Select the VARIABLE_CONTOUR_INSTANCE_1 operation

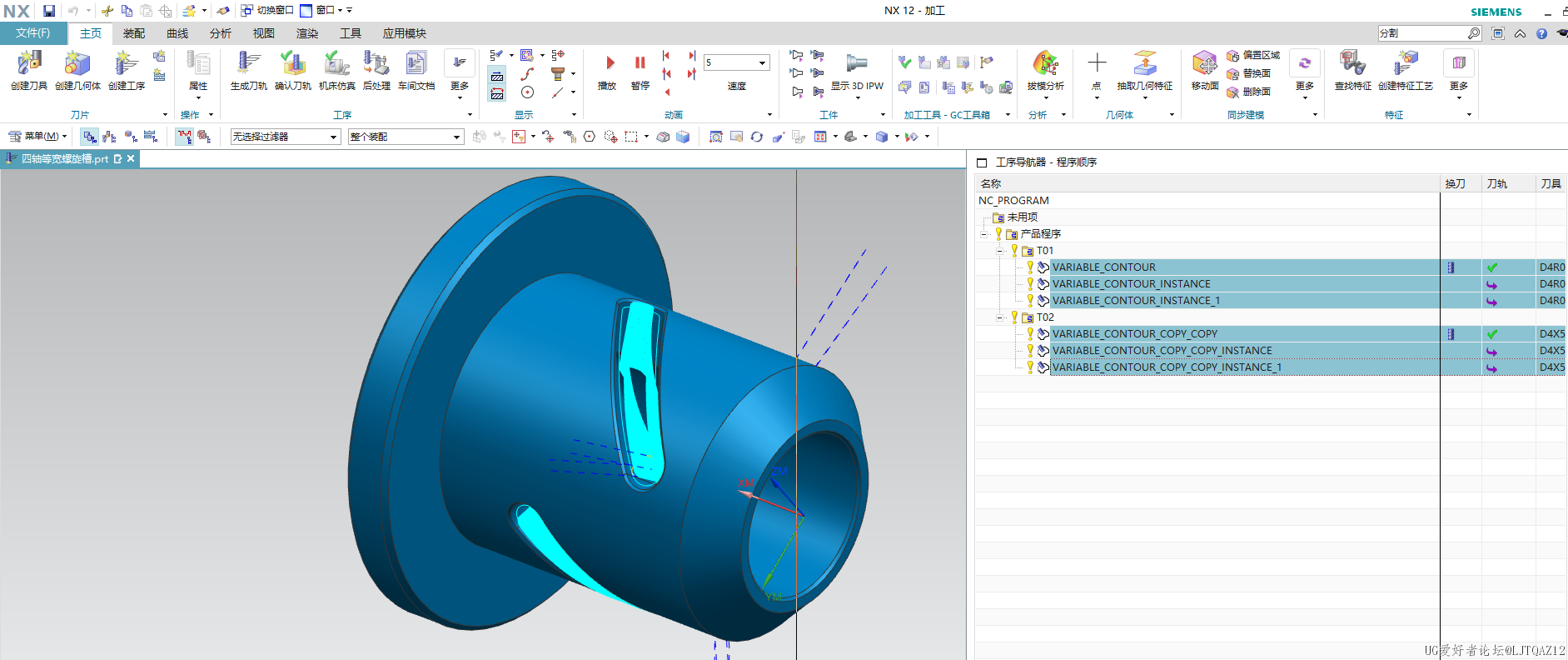pos(1136,301)
